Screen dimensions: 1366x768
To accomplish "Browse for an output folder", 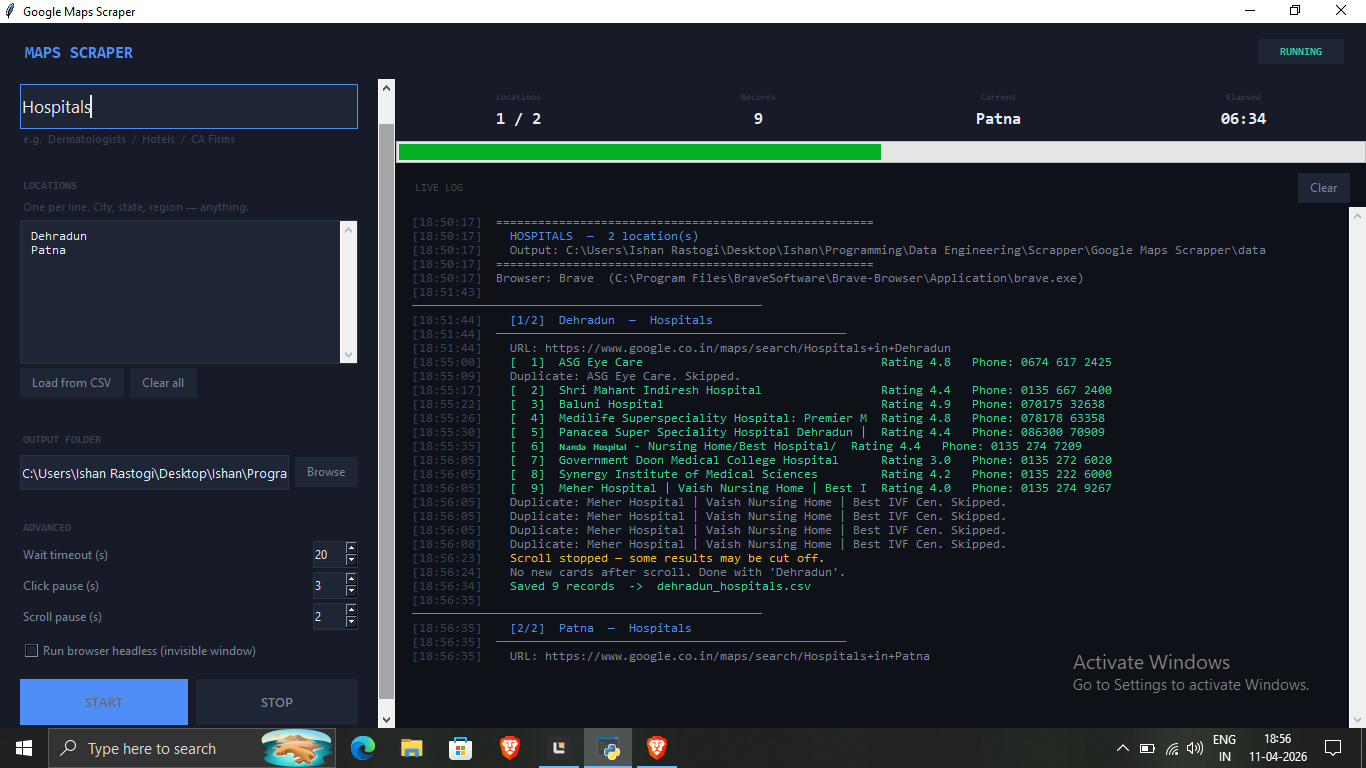I will (326, 472).
